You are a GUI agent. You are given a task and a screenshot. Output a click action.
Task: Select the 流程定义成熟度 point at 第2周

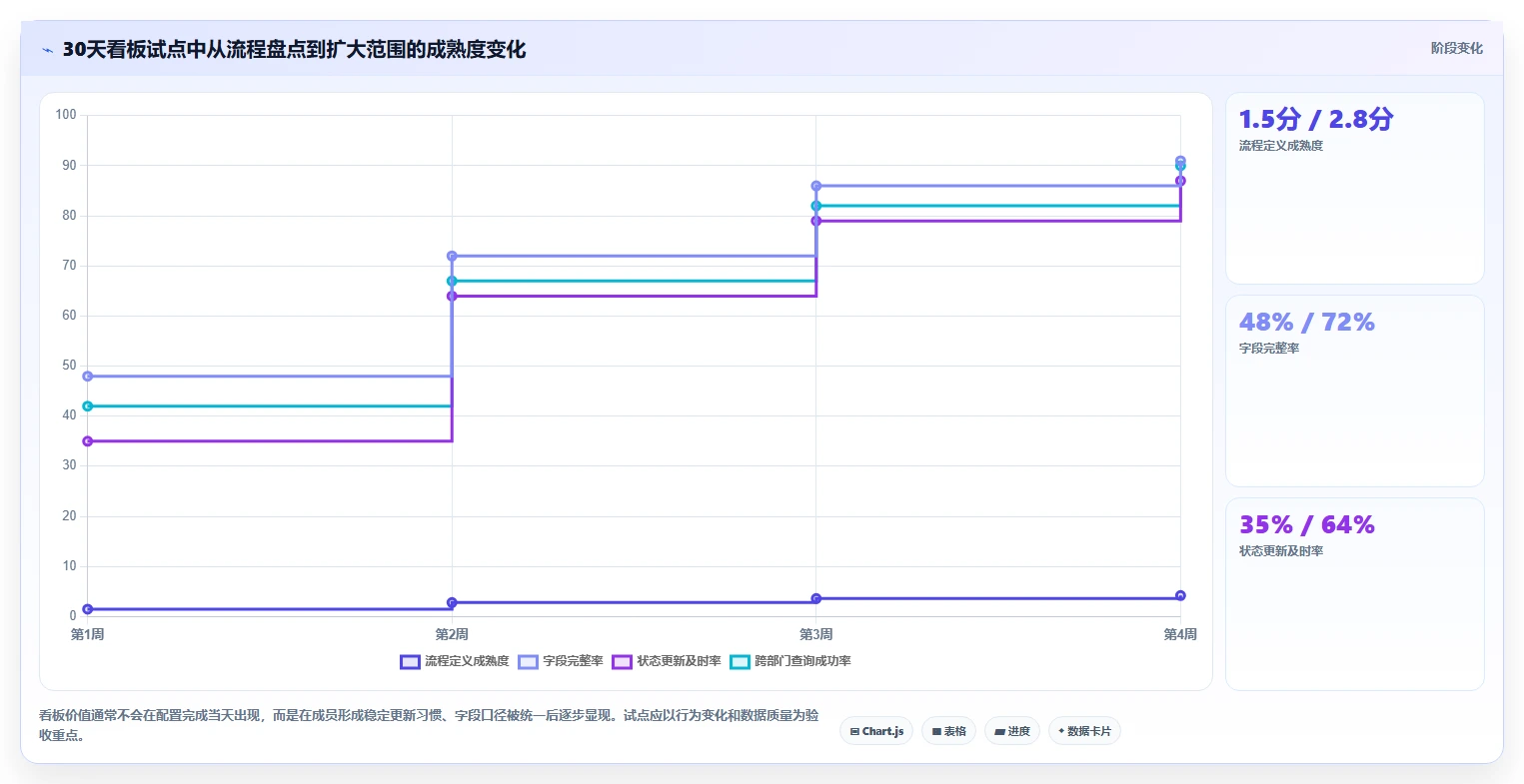(x=452, y=603)
